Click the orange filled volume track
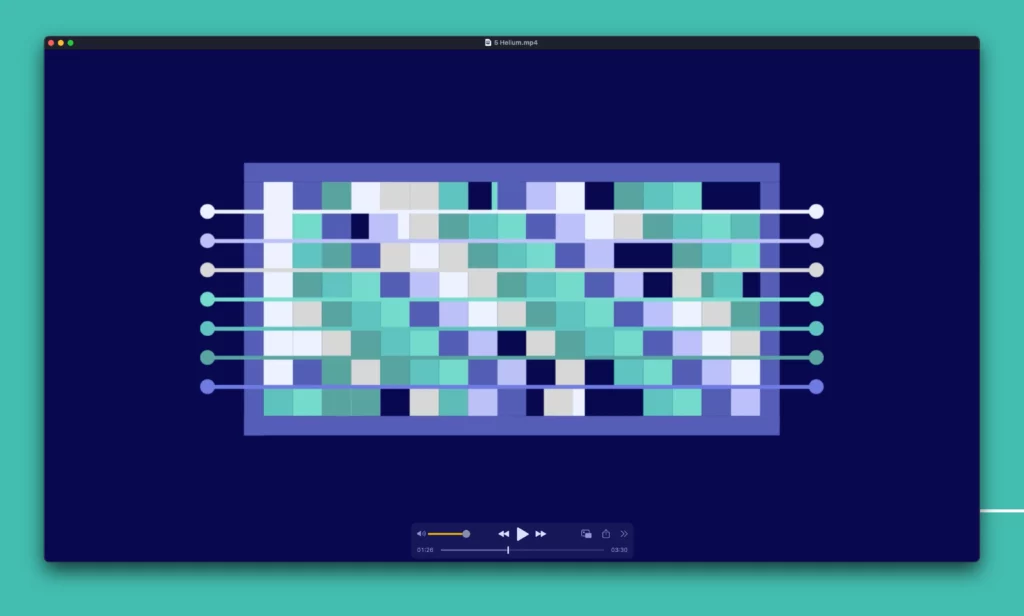 445,534
